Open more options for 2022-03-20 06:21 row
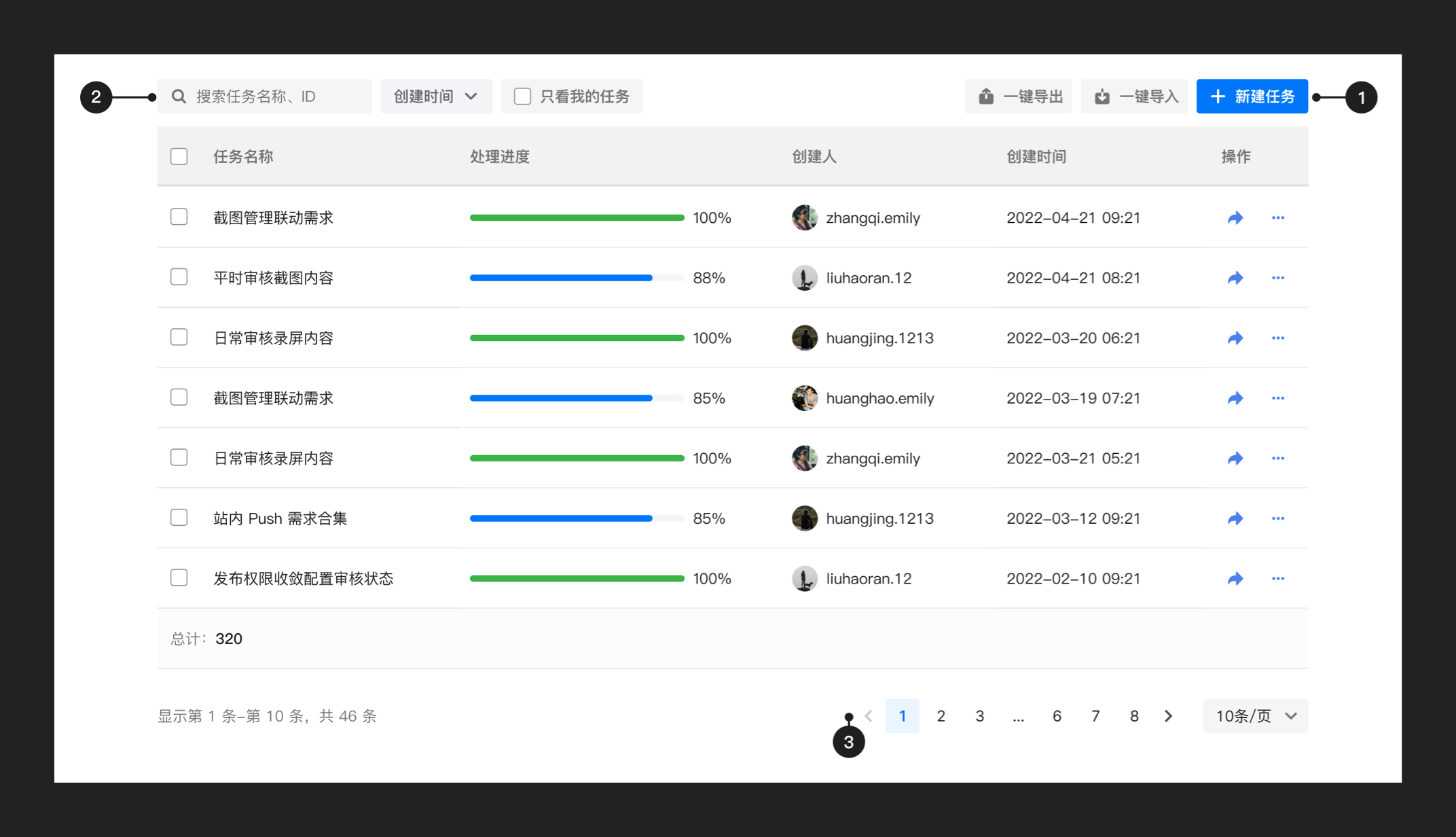1456x837 pixels. coord(1277,338)
